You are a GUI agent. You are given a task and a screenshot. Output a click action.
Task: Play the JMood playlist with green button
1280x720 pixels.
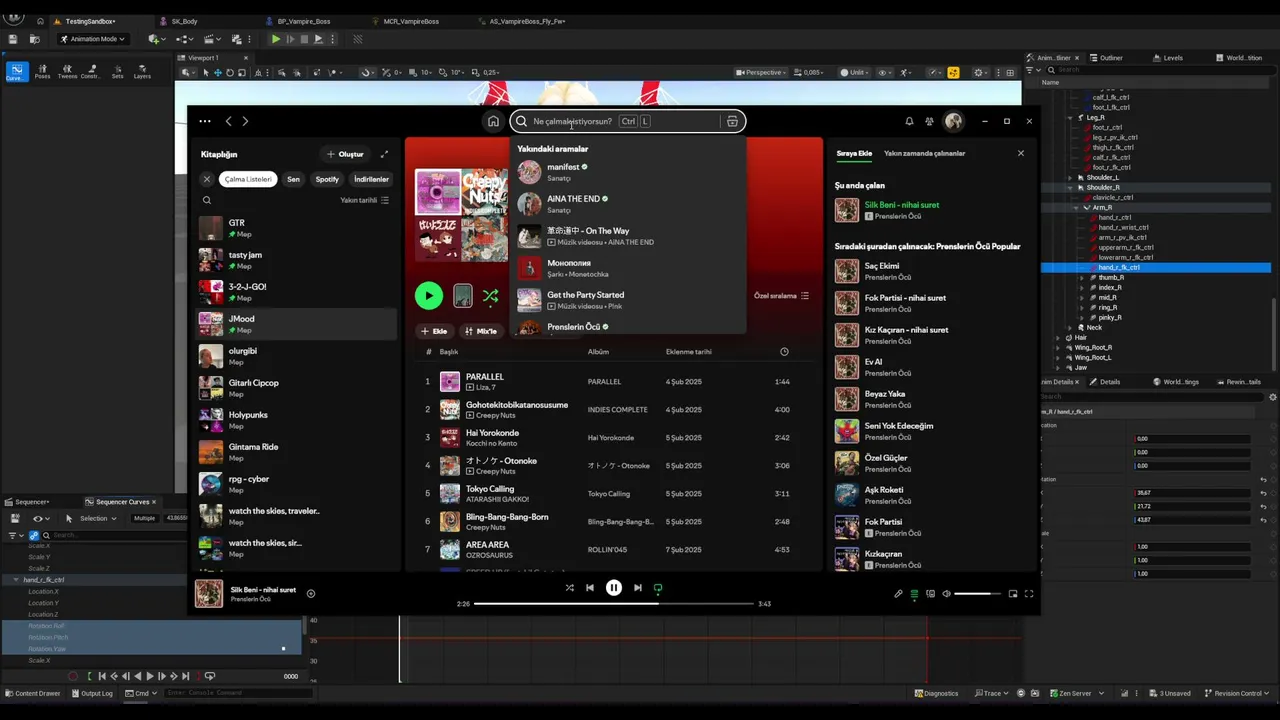coord(428,295)
